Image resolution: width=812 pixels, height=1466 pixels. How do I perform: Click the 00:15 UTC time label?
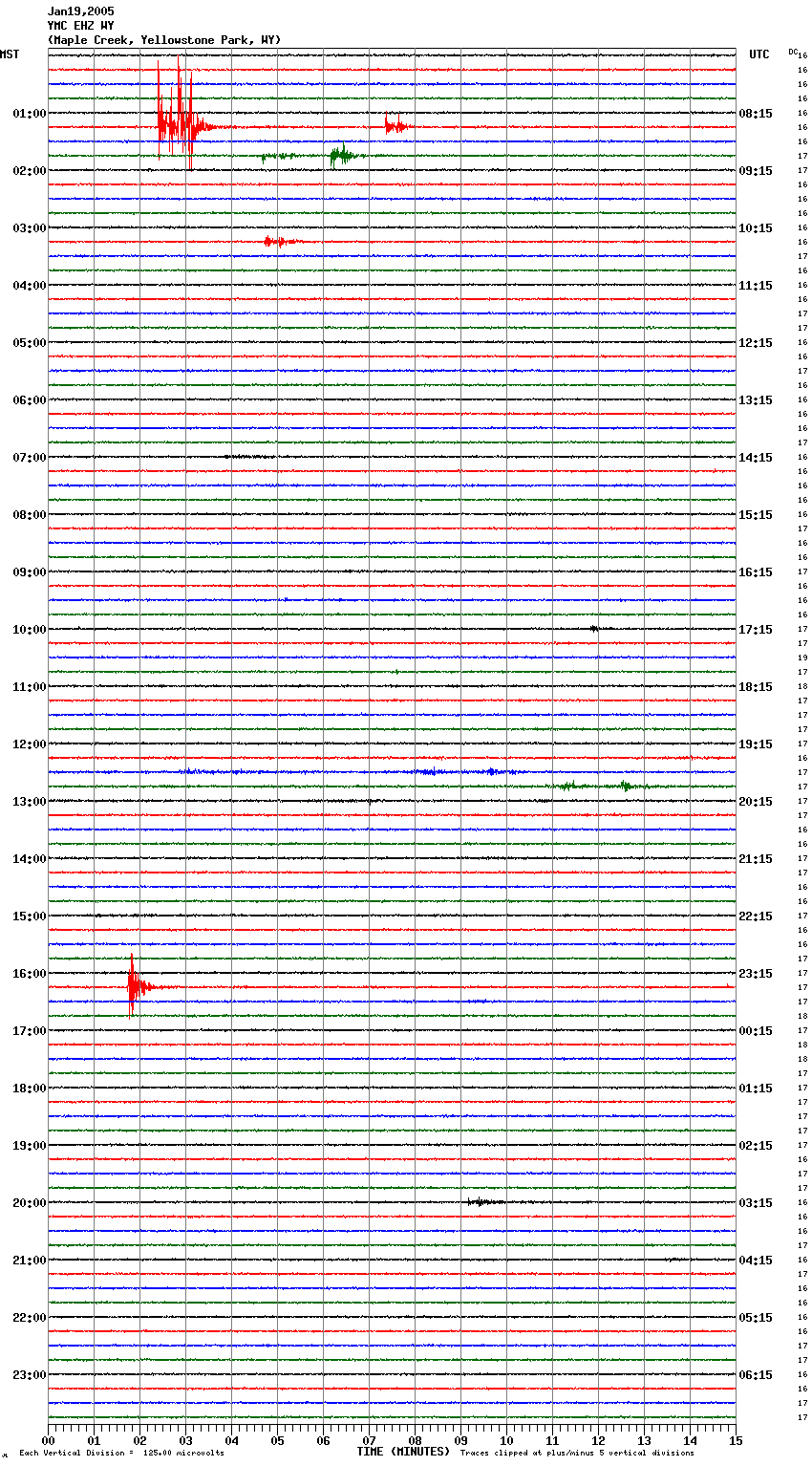pyautogui.click(x=756, y=1031)
